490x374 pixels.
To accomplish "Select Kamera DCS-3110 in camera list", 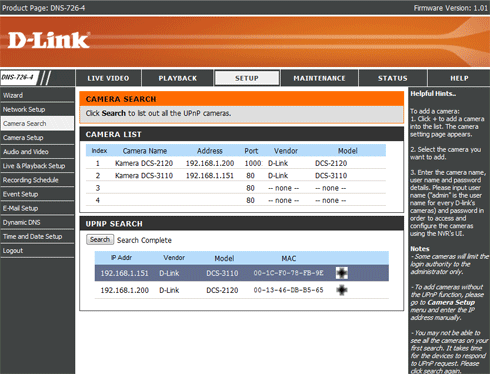I will coord(144,176).
